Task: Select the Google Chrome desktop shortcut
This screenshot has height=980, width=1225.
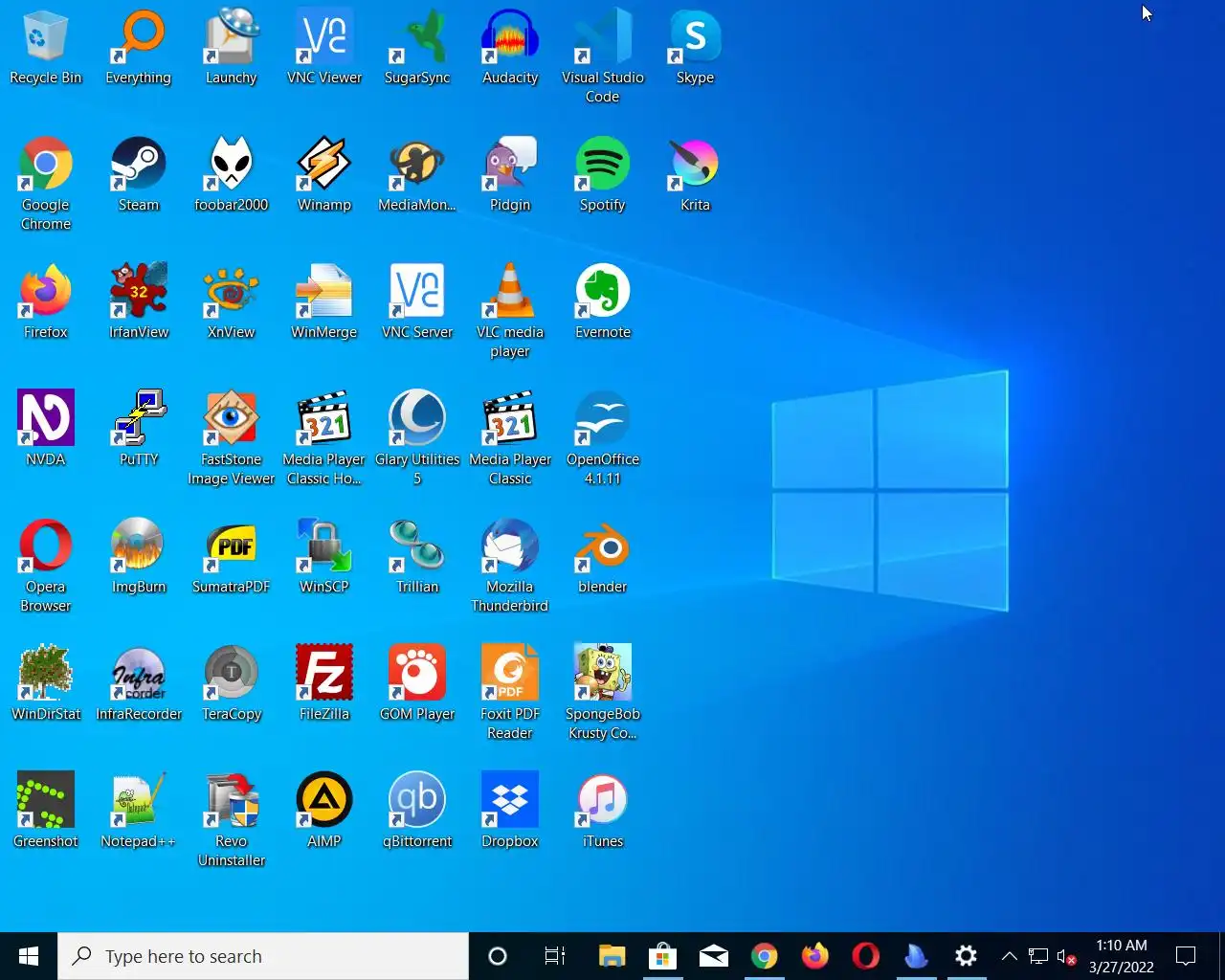Action: point(45,183)
